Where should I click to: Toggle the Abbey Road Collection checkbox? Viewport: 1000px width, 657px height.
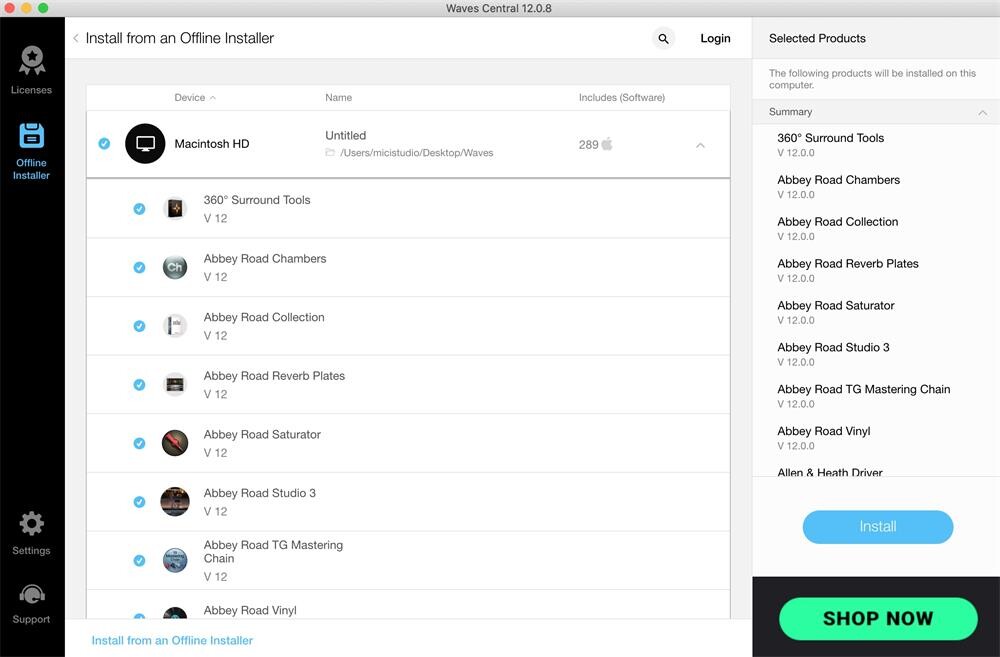[x=139, y=326]
